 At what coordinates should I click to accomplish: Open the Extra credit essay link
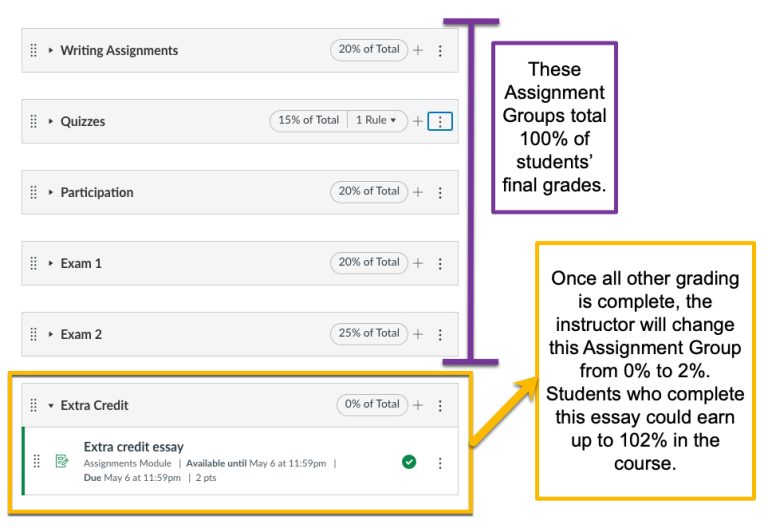pos(133,447)
